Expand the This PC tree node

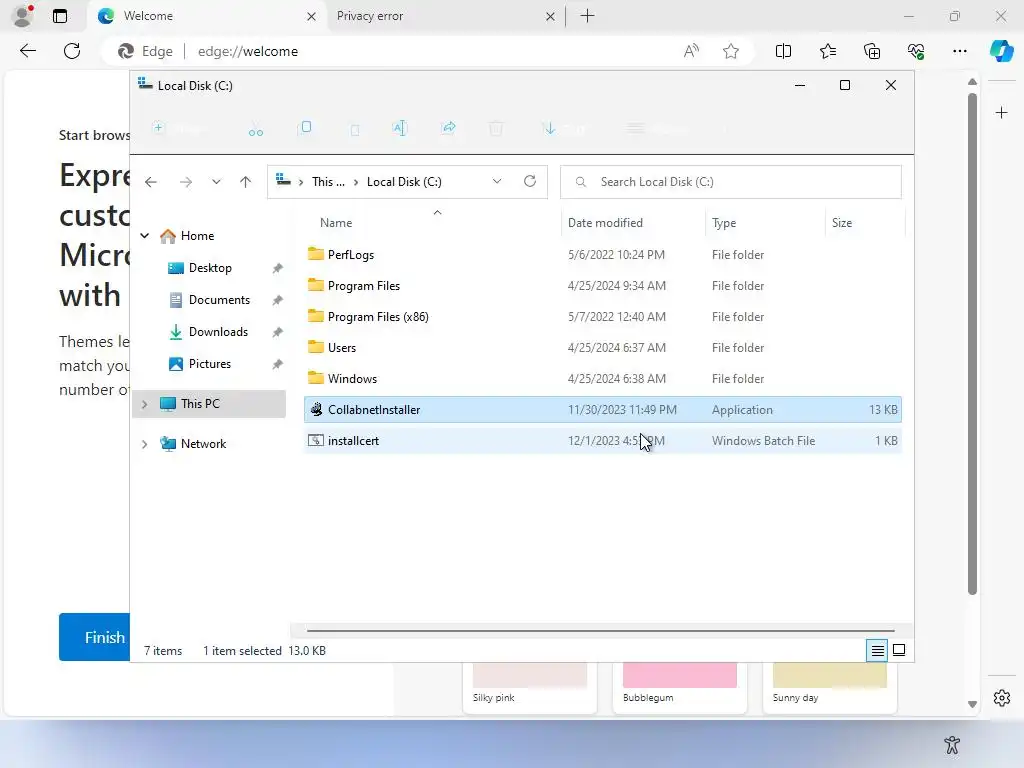(x=145, y=404)
